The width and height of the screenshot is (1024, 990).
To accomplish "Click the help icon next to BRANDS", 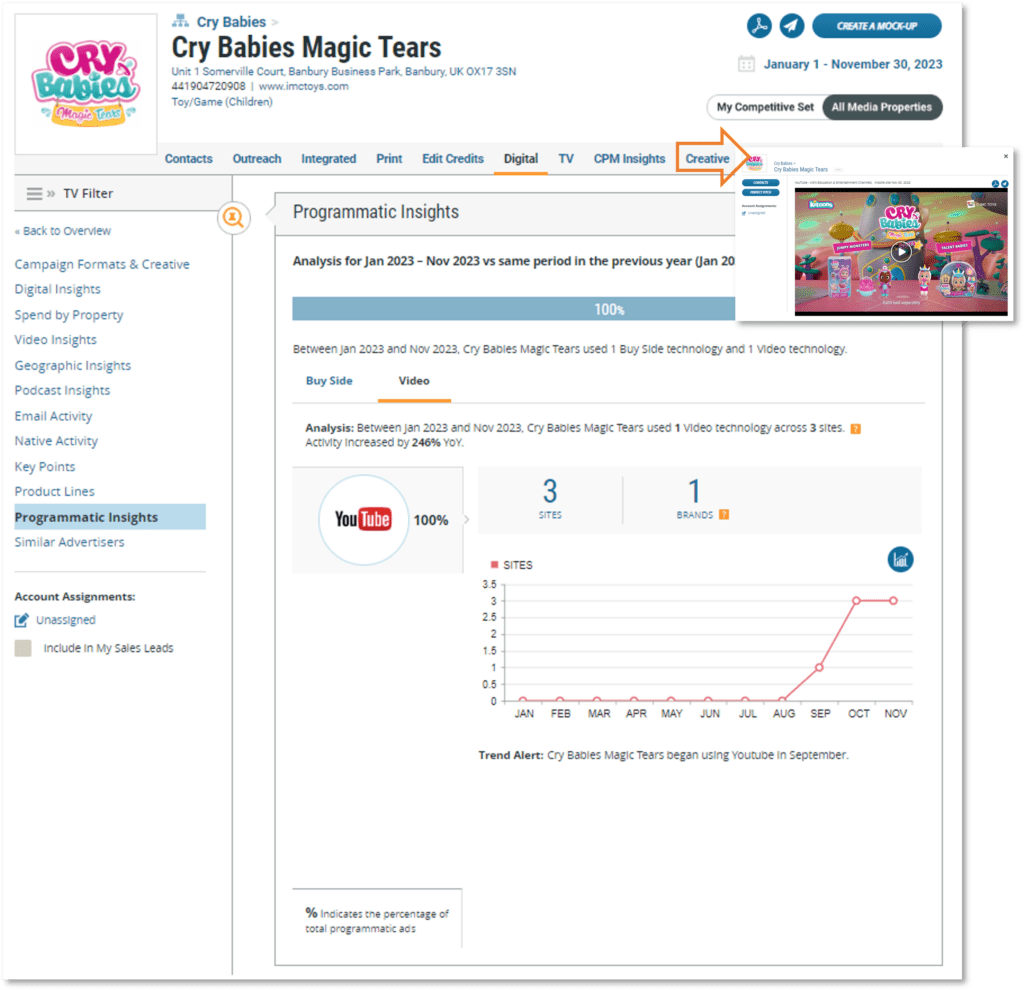I will coord(724,515).
